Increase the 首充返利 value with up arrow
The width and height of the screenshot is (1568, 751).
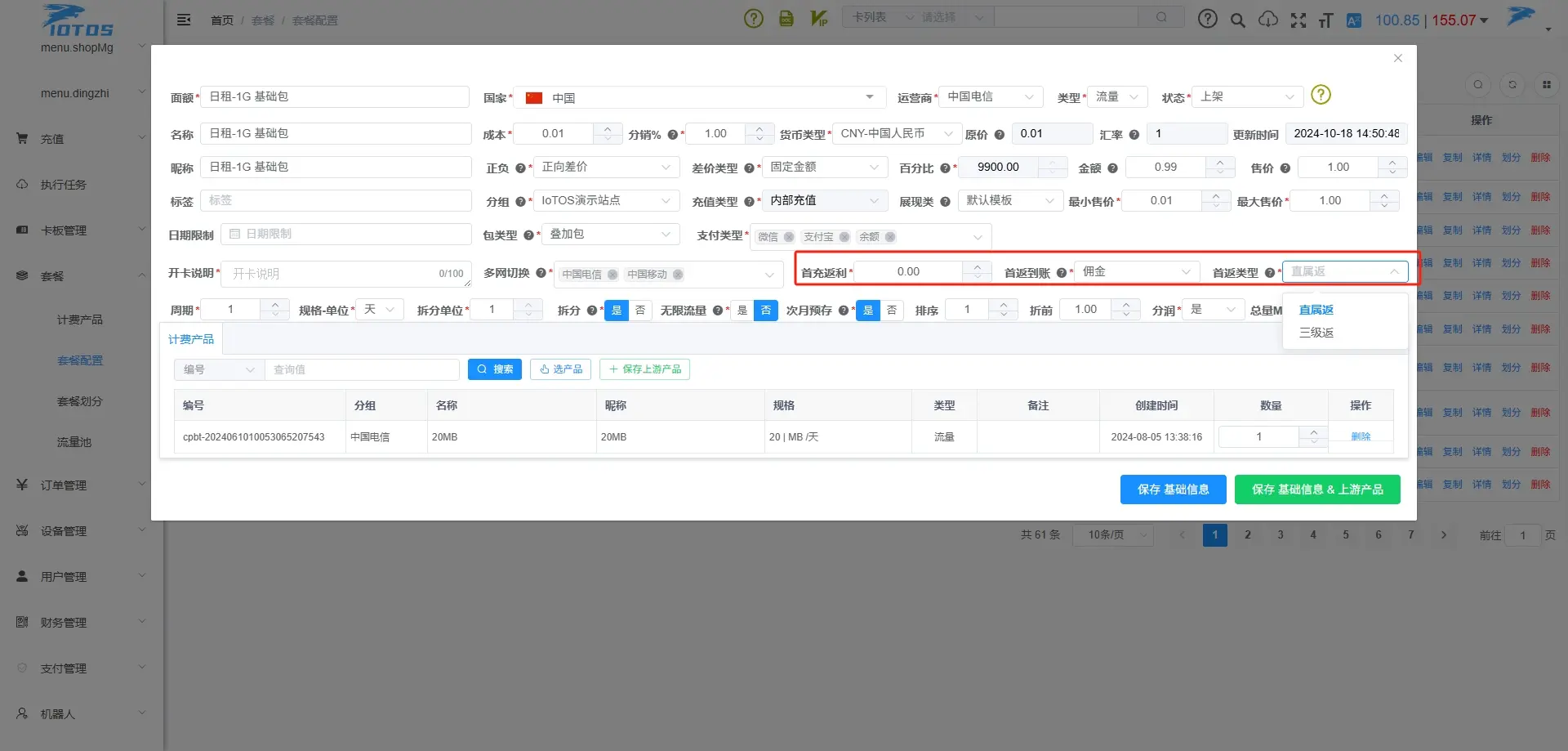tap(977, 266)
